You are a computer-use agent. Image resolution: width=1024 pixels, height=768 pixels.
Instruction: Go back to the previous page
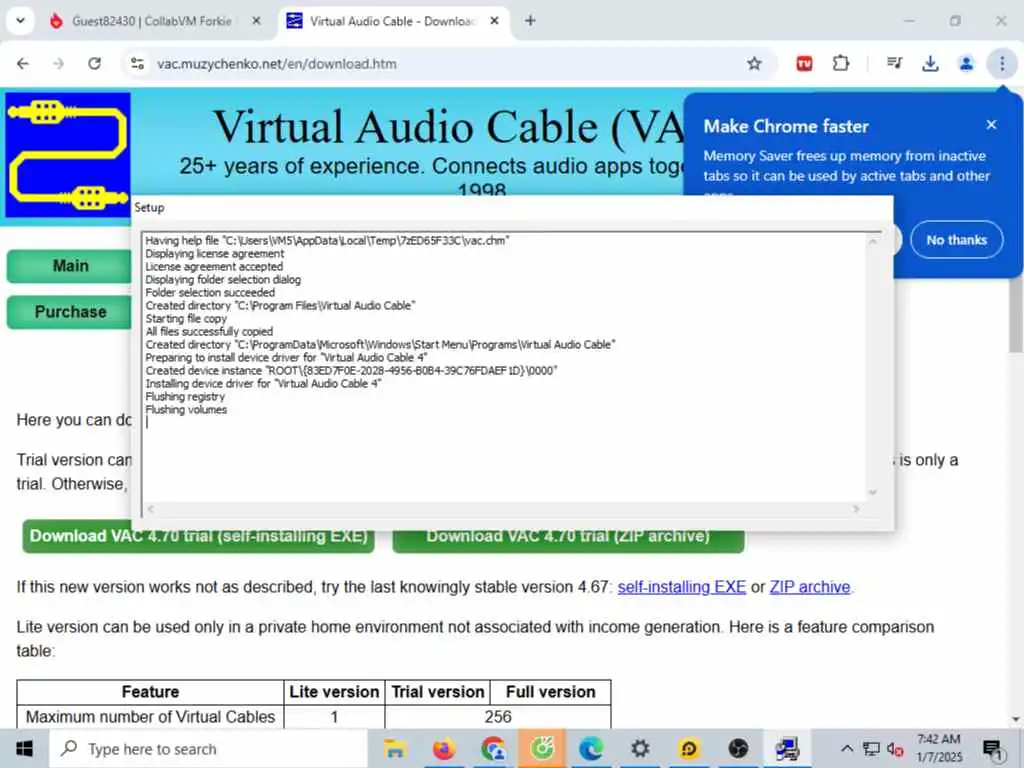[23, 63]
